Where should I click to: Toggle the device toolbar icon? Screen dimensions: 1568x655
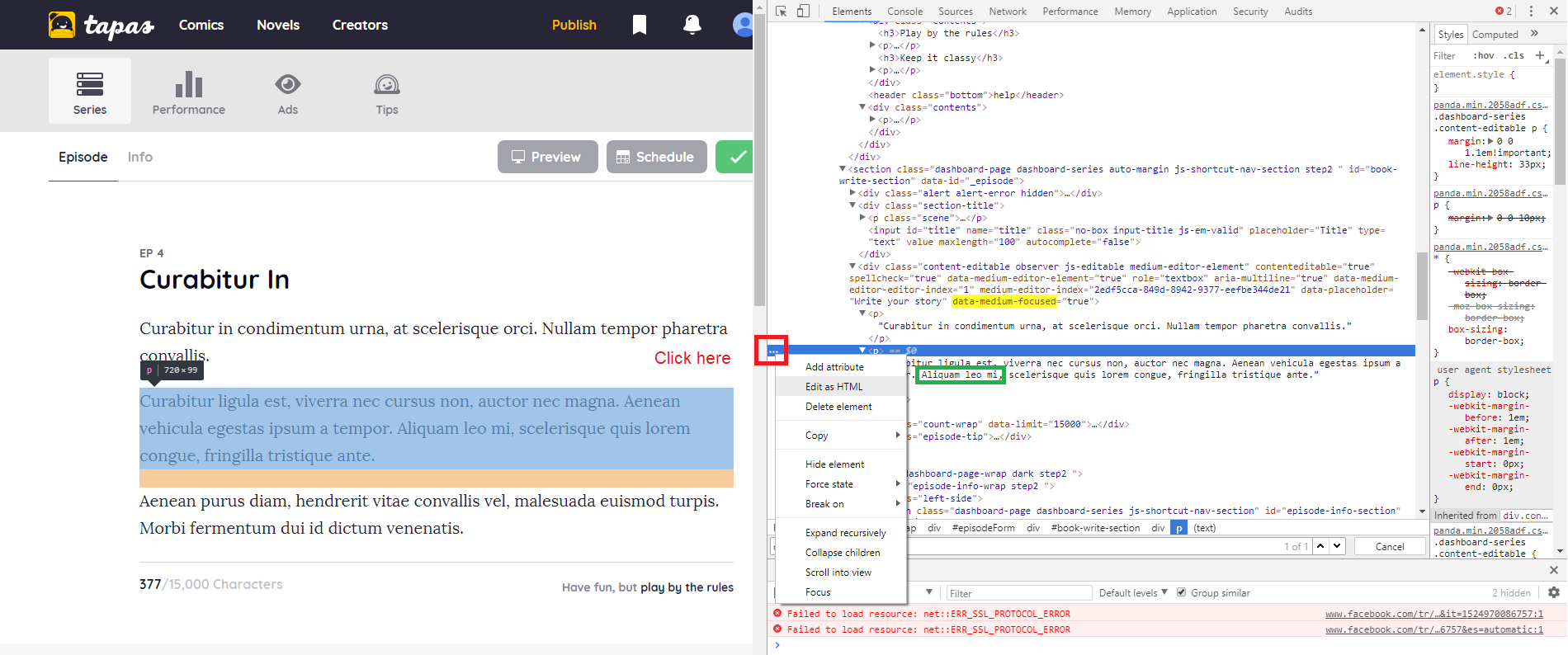pyautogui.click(x=803, y=12)
